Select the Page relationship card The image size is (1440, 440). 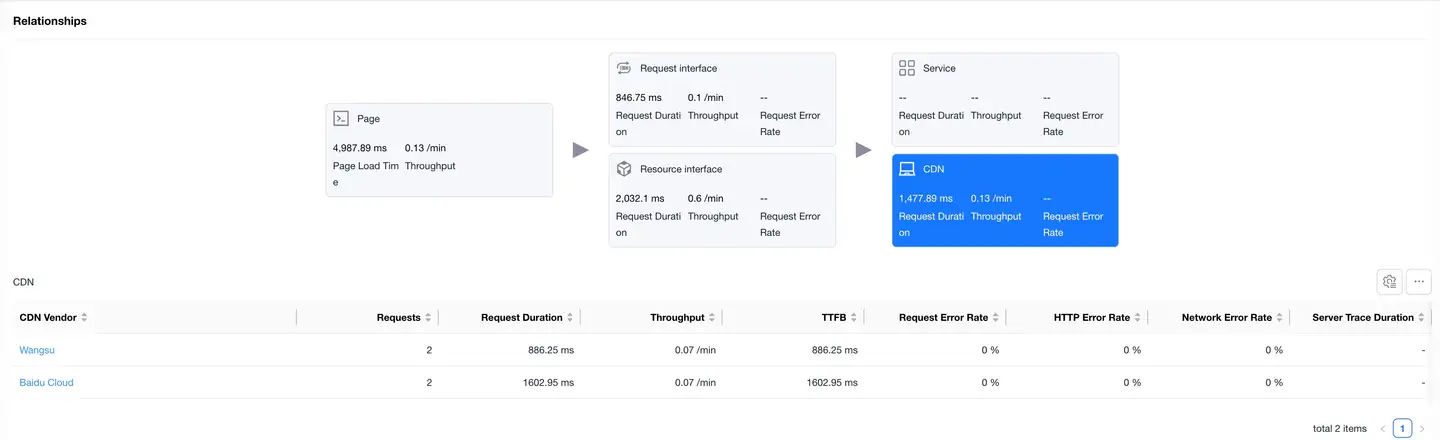click(x=439, y=150)
